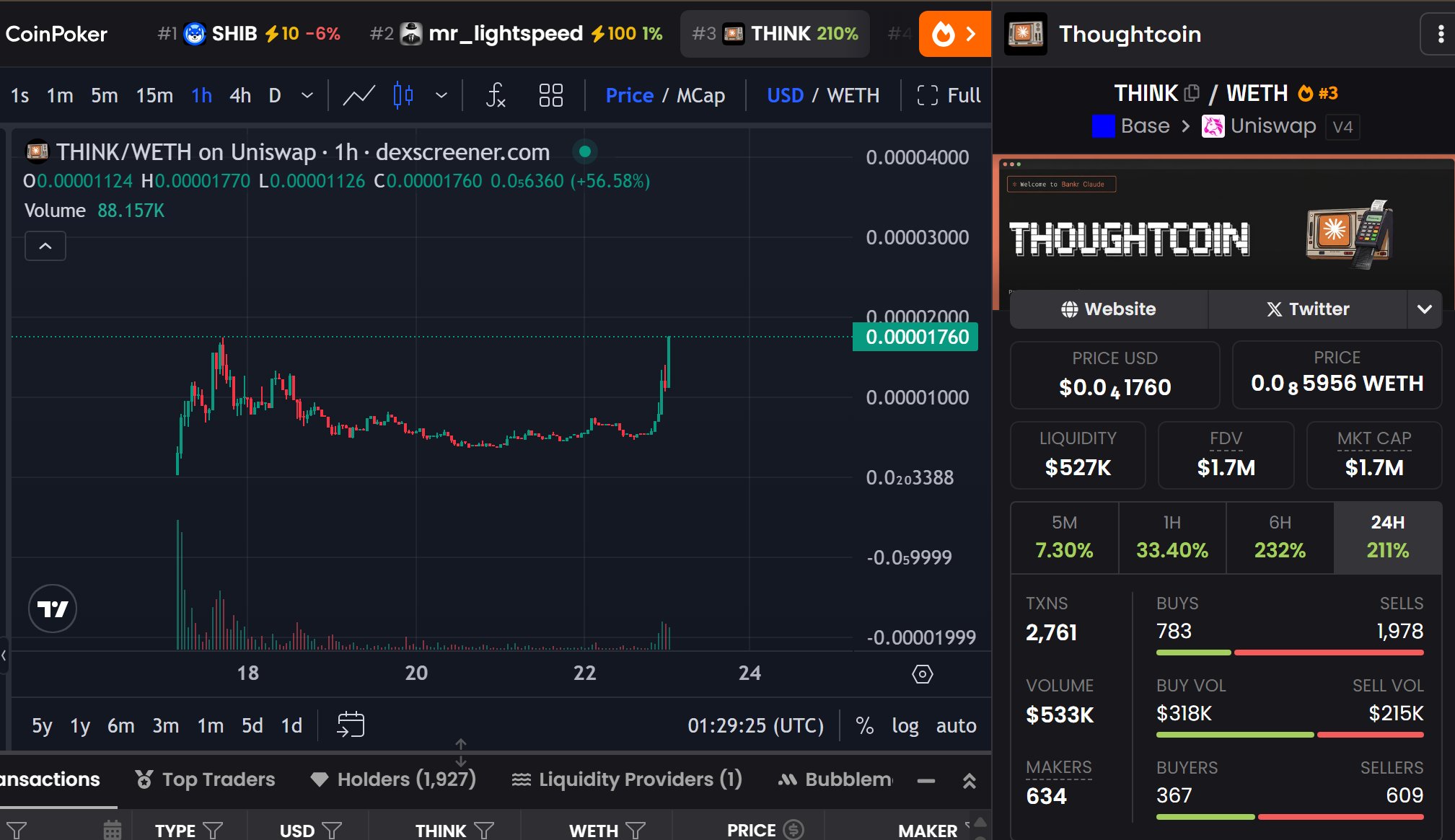1455x840 pixels.
Task: Select the line chart style icon
Action: [359, 95]
